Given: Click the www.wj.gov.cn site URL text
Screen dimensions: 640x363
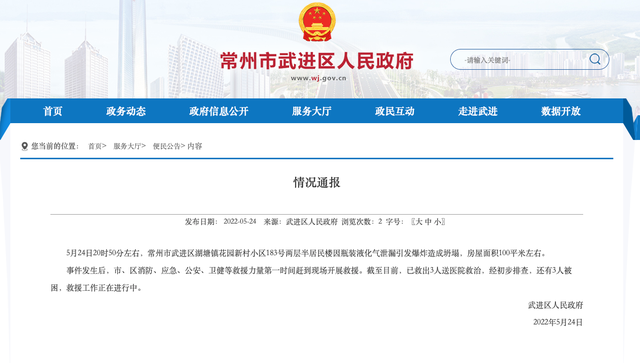Looking at the screenshot, I should click(x=318, y=78).
